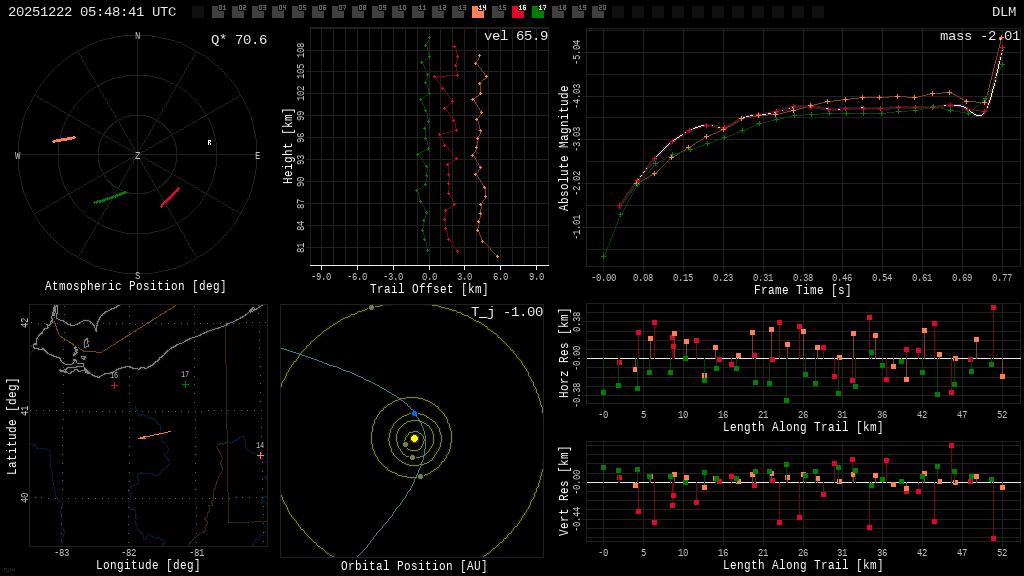Click station indicator box 03
This screenshot has height=576, width=1024.
pos(258,12)
